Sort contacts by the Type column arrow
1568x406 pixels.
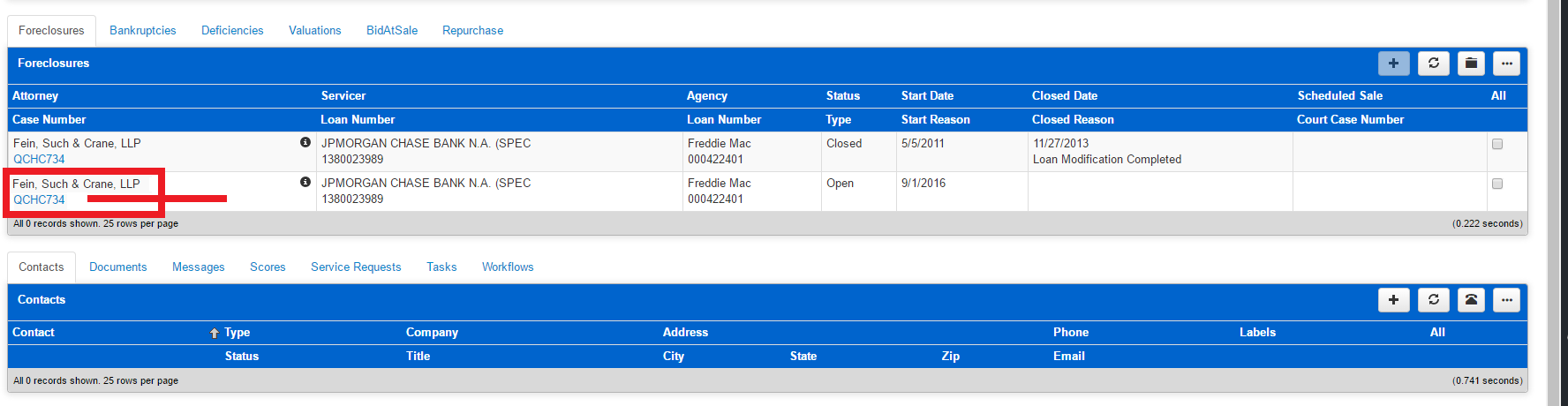[x=215, y=333]
